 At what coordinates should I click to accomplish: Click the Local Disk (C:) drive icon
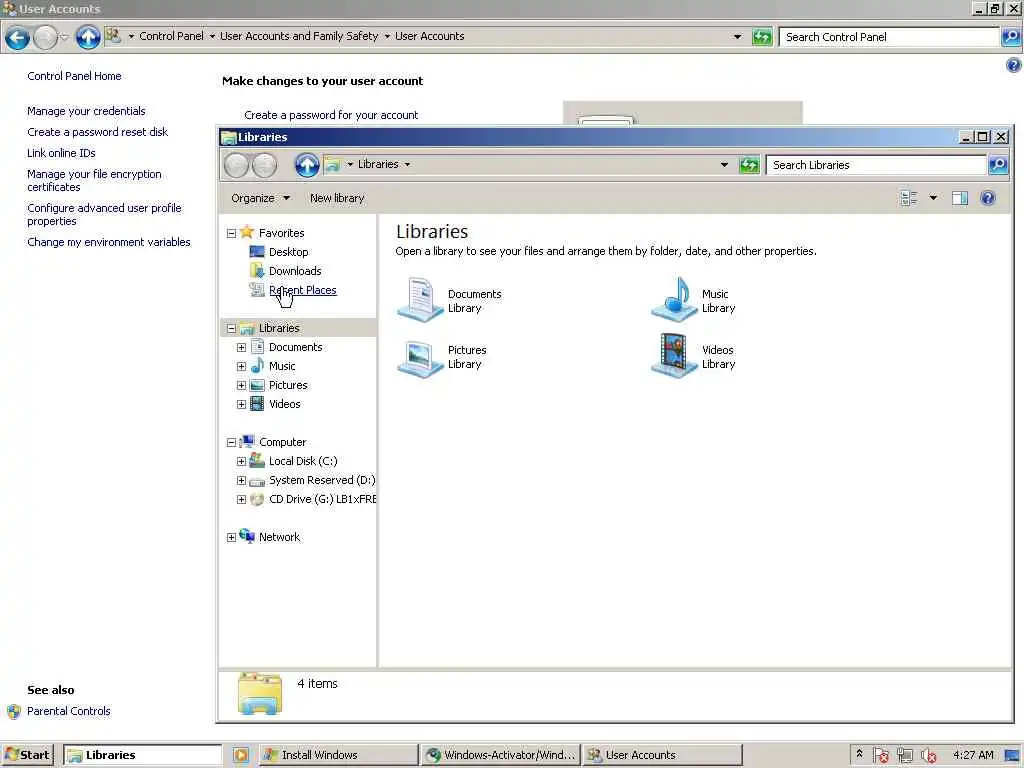click(257, 460)
